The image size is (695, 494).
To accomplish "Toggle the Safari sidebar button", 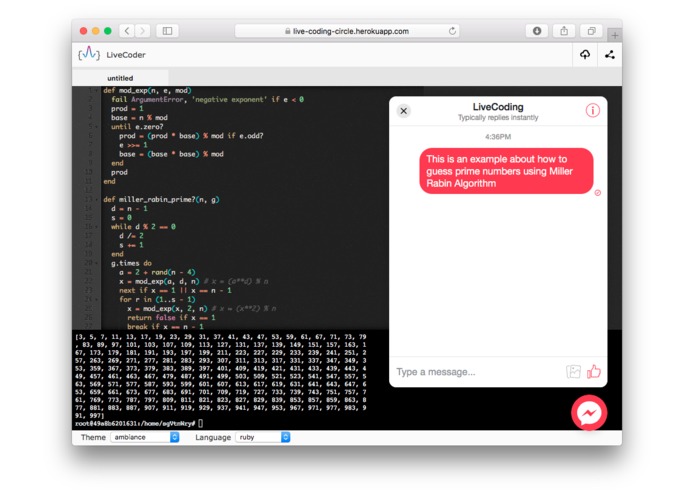I will [x=167, y=31].
